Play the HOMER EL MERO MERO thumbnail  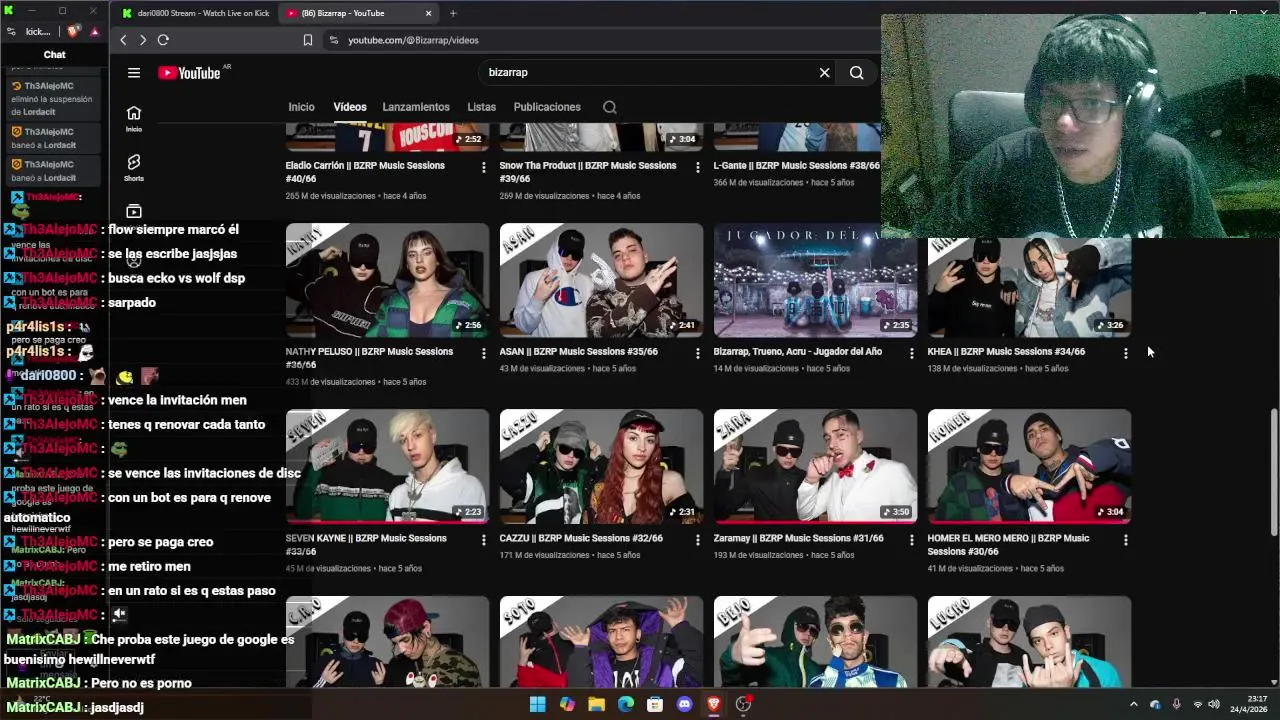click(1029, 466)
